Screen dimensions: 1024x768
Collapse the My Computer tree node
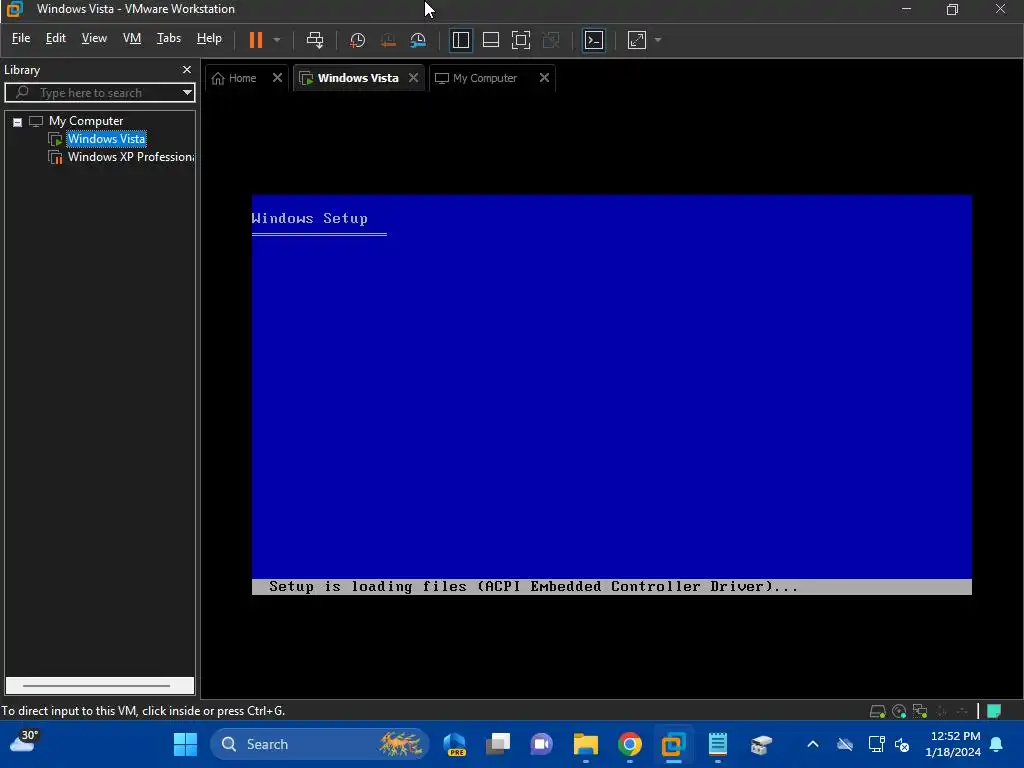[18, 122]
